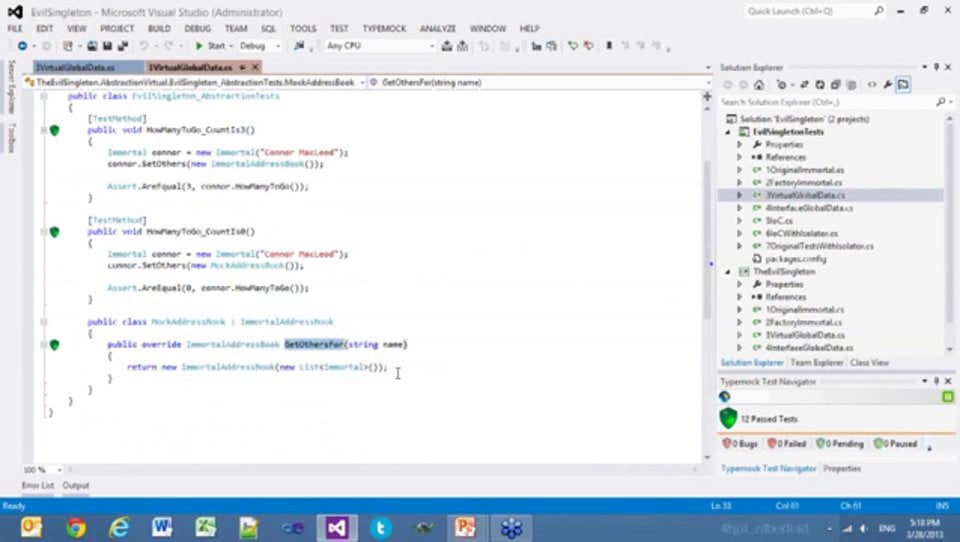The image size is (960, 542).
Task: Toggle the 0 Pending tests filter
Action: tap(840, 443)
